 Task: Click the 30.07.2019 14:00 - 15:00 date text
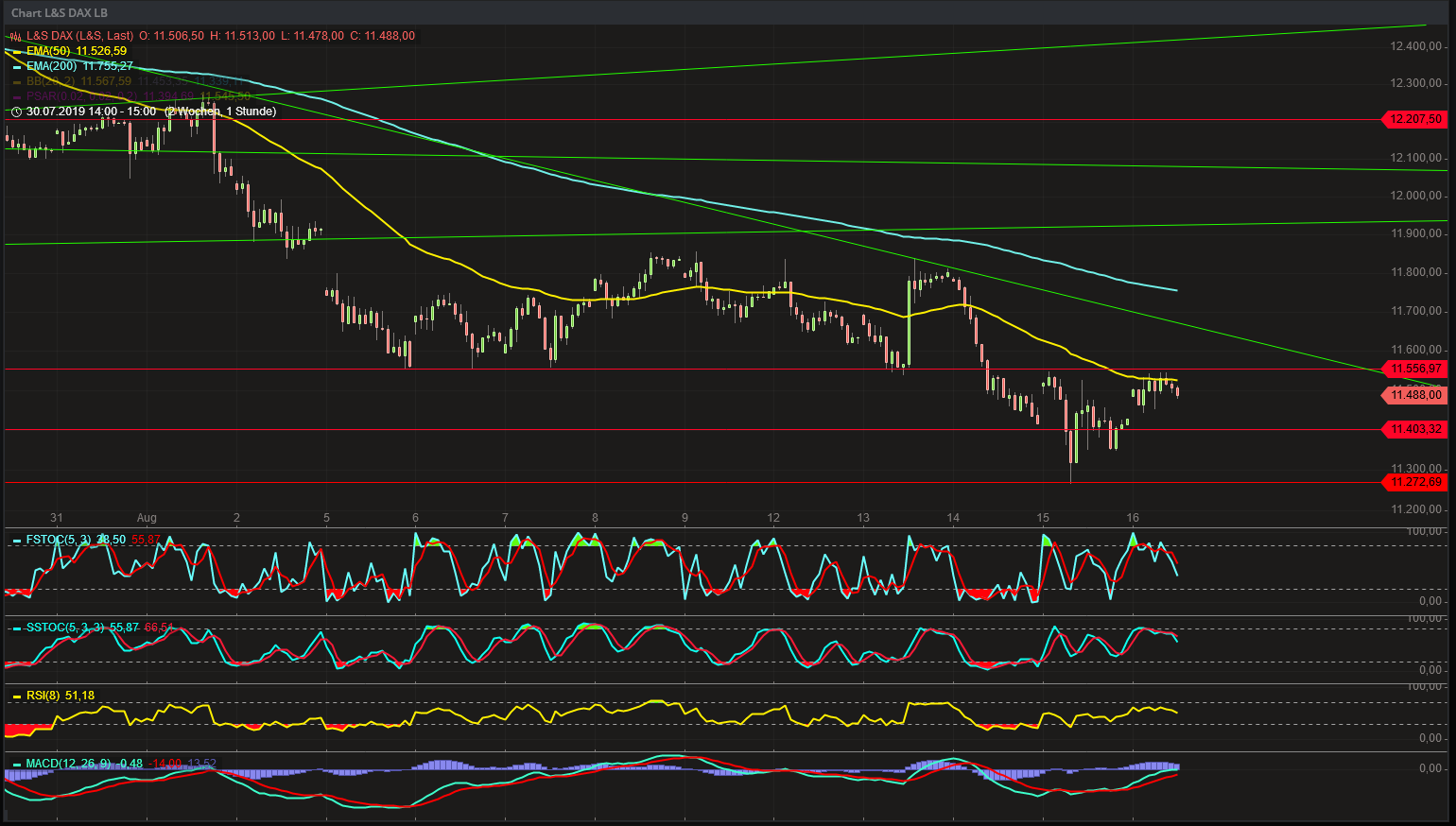point(92,112)
